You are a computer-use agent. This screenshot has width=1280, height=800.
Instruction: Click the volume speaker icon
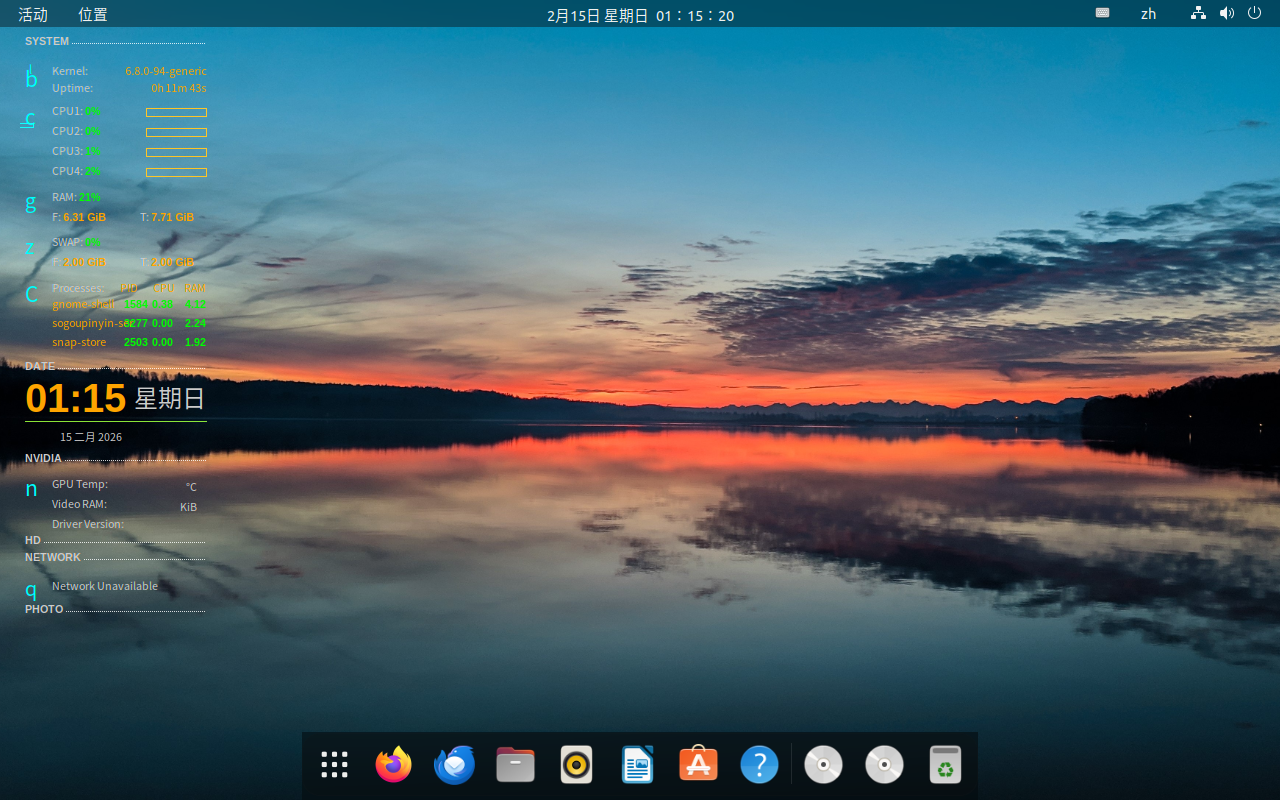coord(1226,14)
